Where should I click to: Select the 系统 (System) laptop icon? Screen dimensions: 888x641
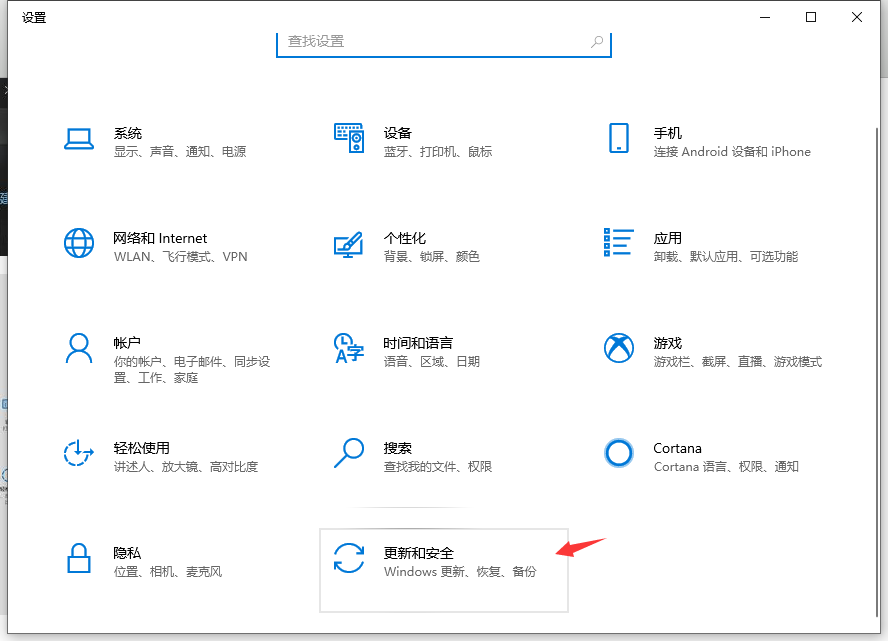tap(79, 140)
